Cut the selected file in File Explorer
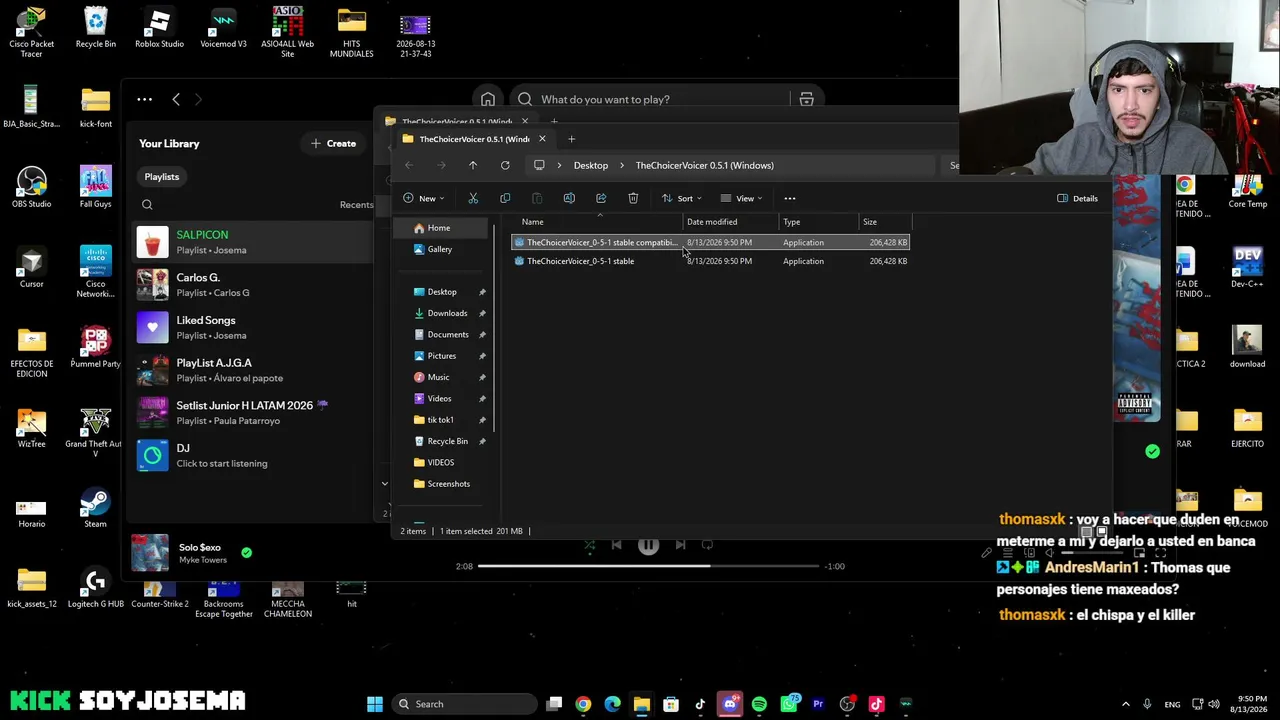Viewport: 1280px width, 720px height. click(x=473, y=198)
